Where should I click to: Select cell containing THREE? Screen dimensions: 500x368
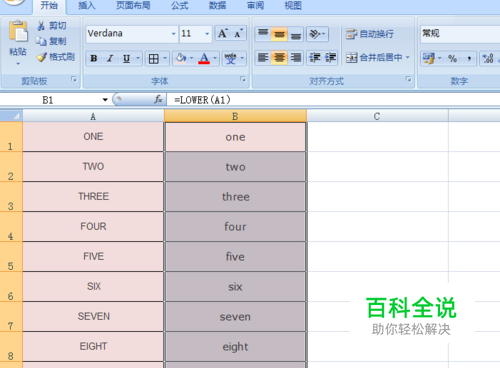93,197
